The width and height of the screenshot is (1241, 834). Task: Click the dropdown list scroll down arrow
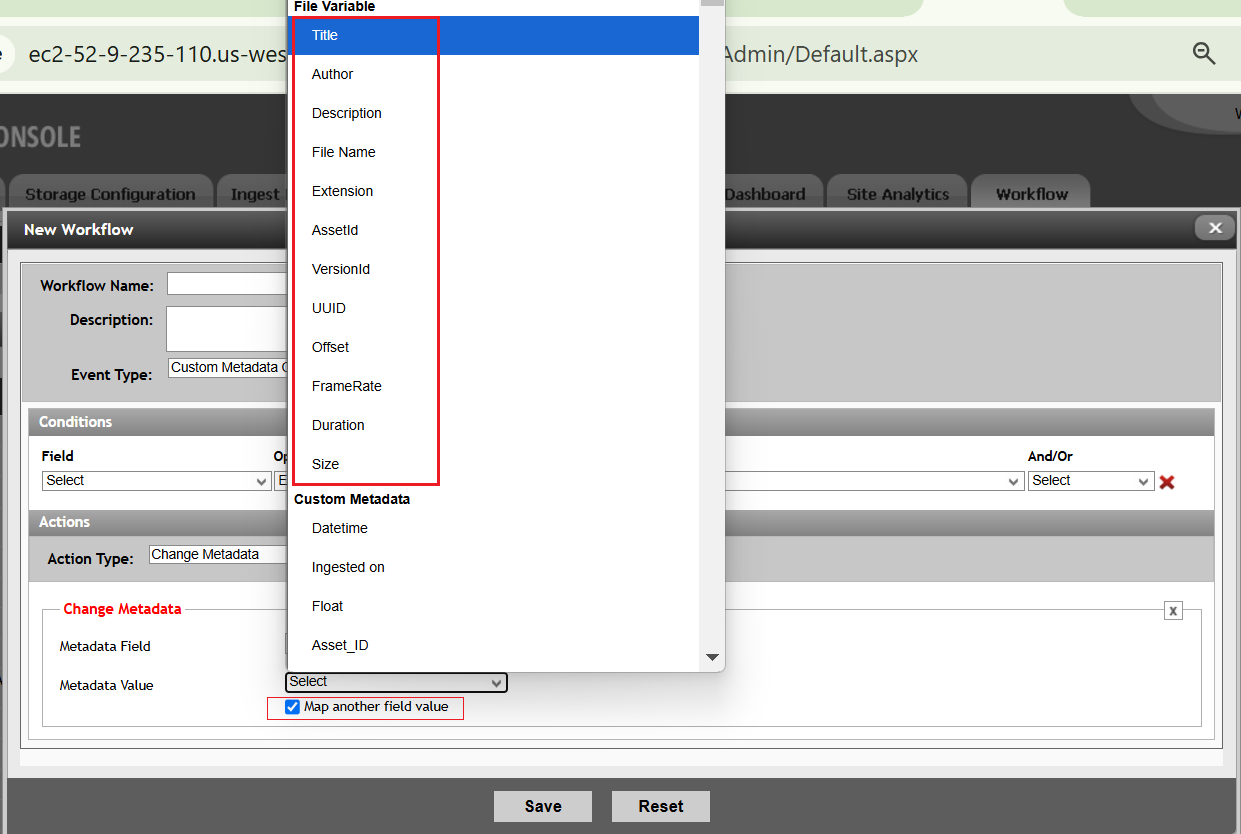tap(712, 657)
